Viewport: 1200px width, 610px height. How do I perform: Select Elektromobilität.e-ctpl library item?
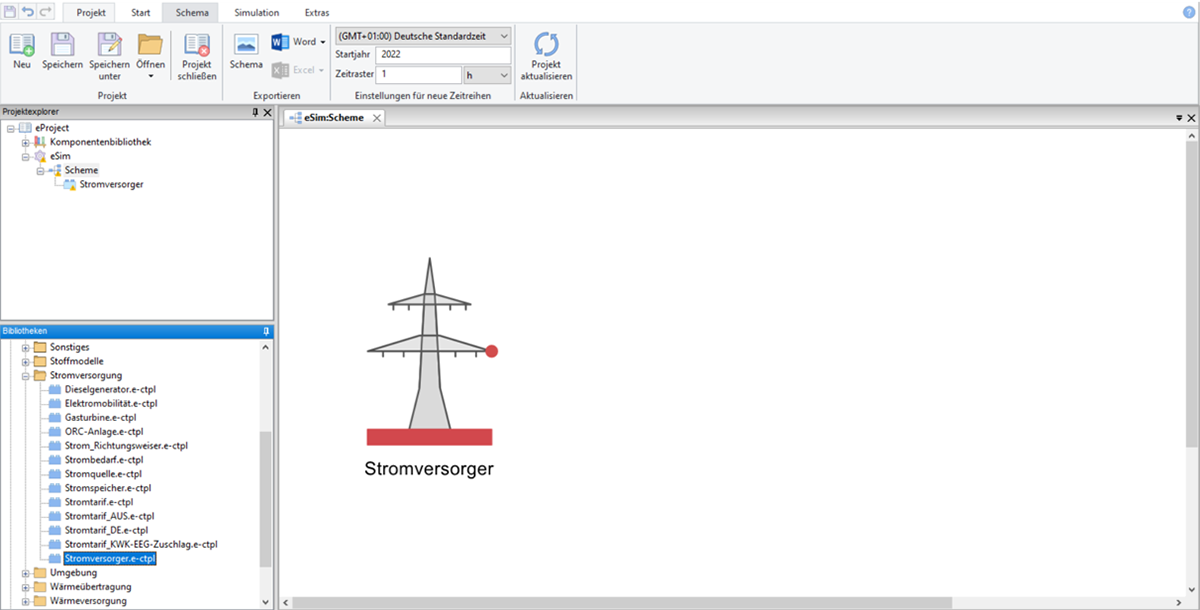tap(110, 403)
